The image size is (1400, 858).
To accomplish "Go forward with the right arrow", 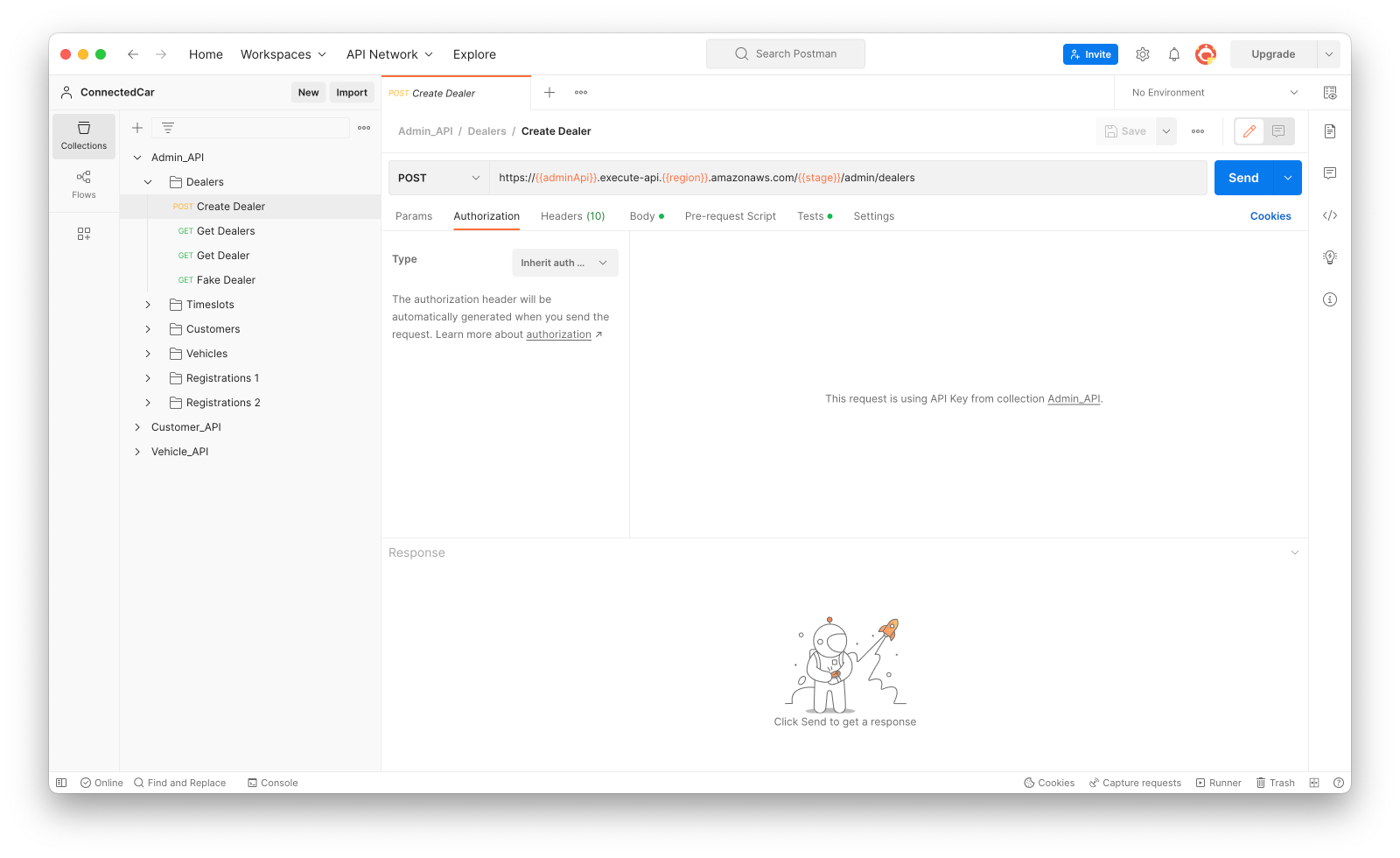I will pos(161,54).
